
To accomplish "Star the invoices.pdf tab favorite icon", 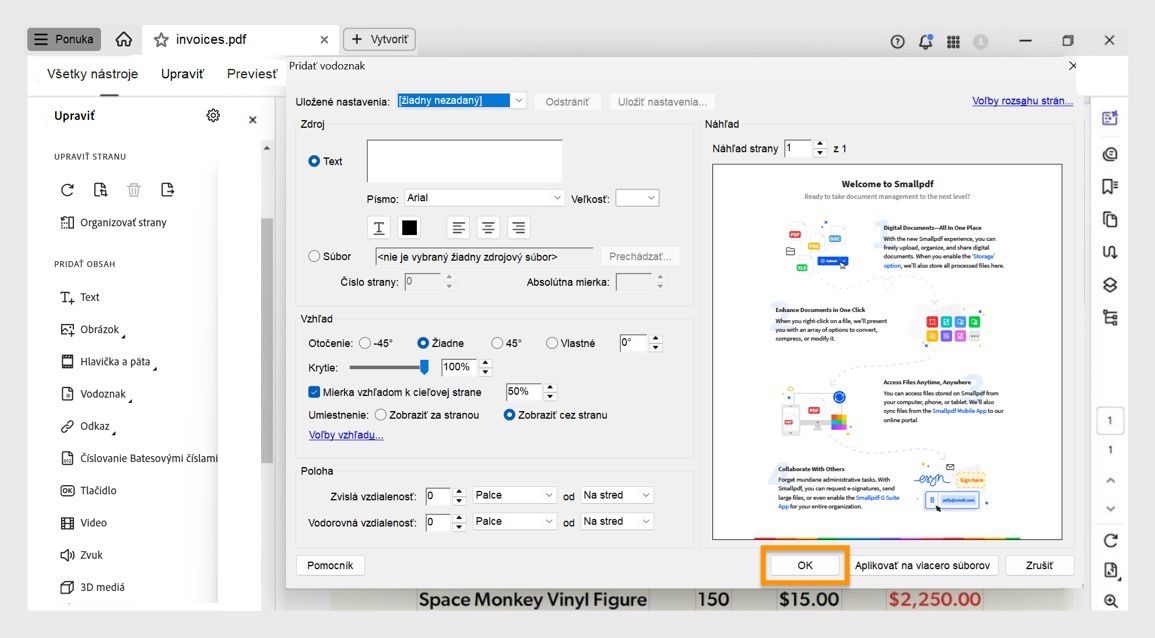I will click(161, 40).
